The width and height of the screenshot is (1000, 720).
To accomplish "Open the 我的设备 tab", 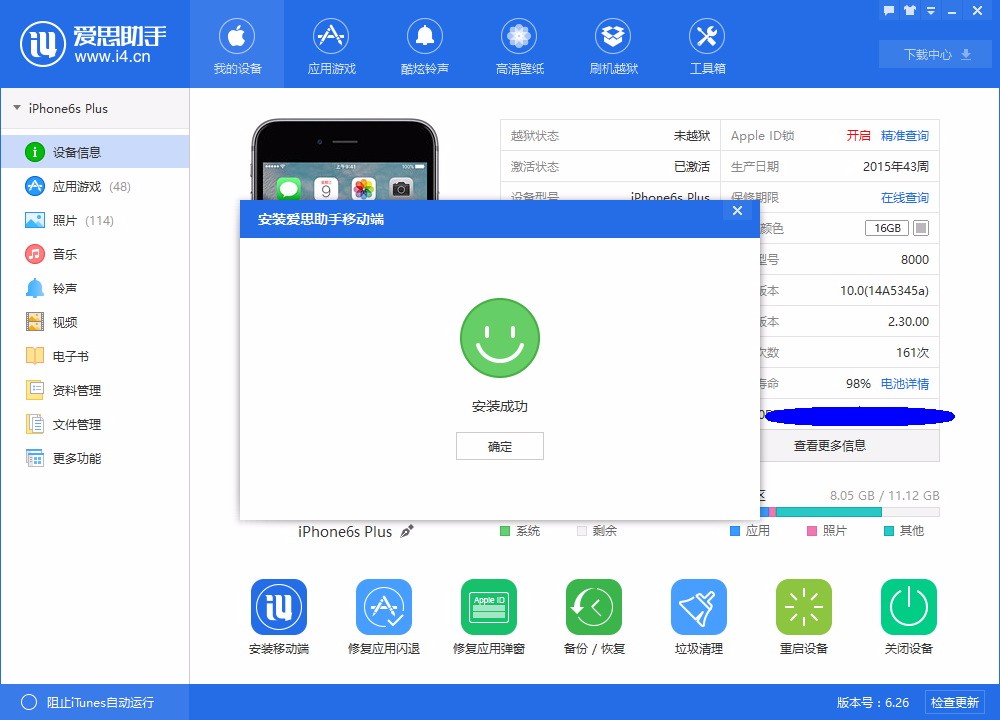I will click(x=237, y=46).
